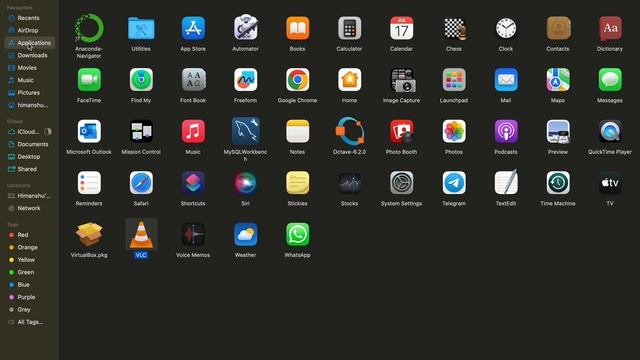Select the Voice Memos icon
The height and width of the screenshot is (360, 640).
(193, 234)
